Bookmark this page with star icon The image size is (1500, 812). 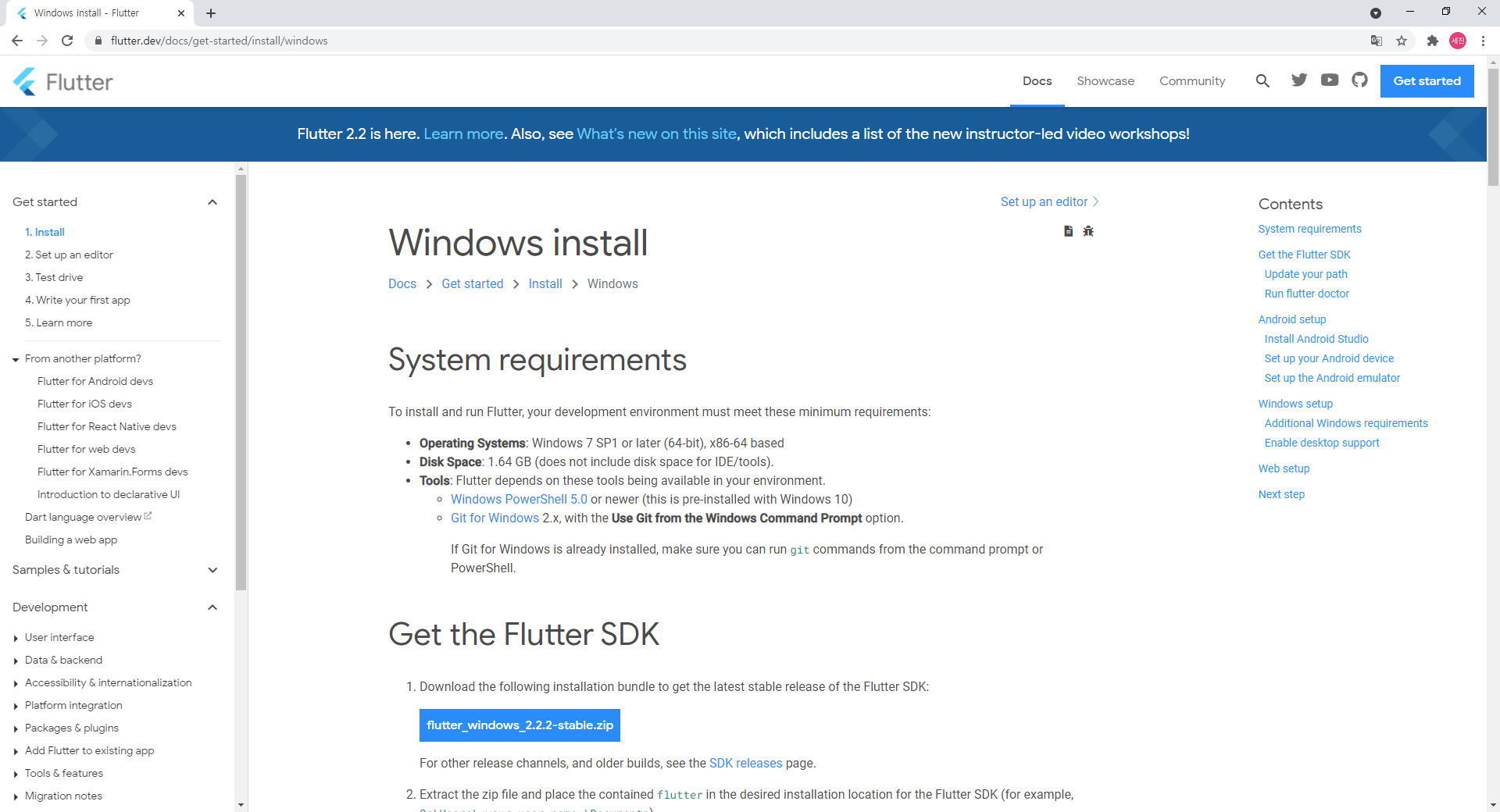[1402, 41]
